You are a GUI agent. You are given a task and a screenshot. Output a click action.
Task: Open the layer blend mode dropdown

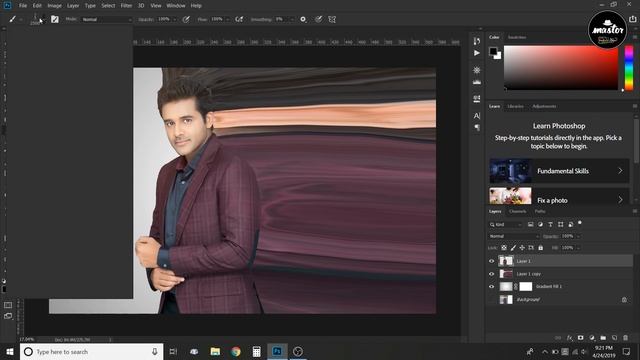(514, 236)
